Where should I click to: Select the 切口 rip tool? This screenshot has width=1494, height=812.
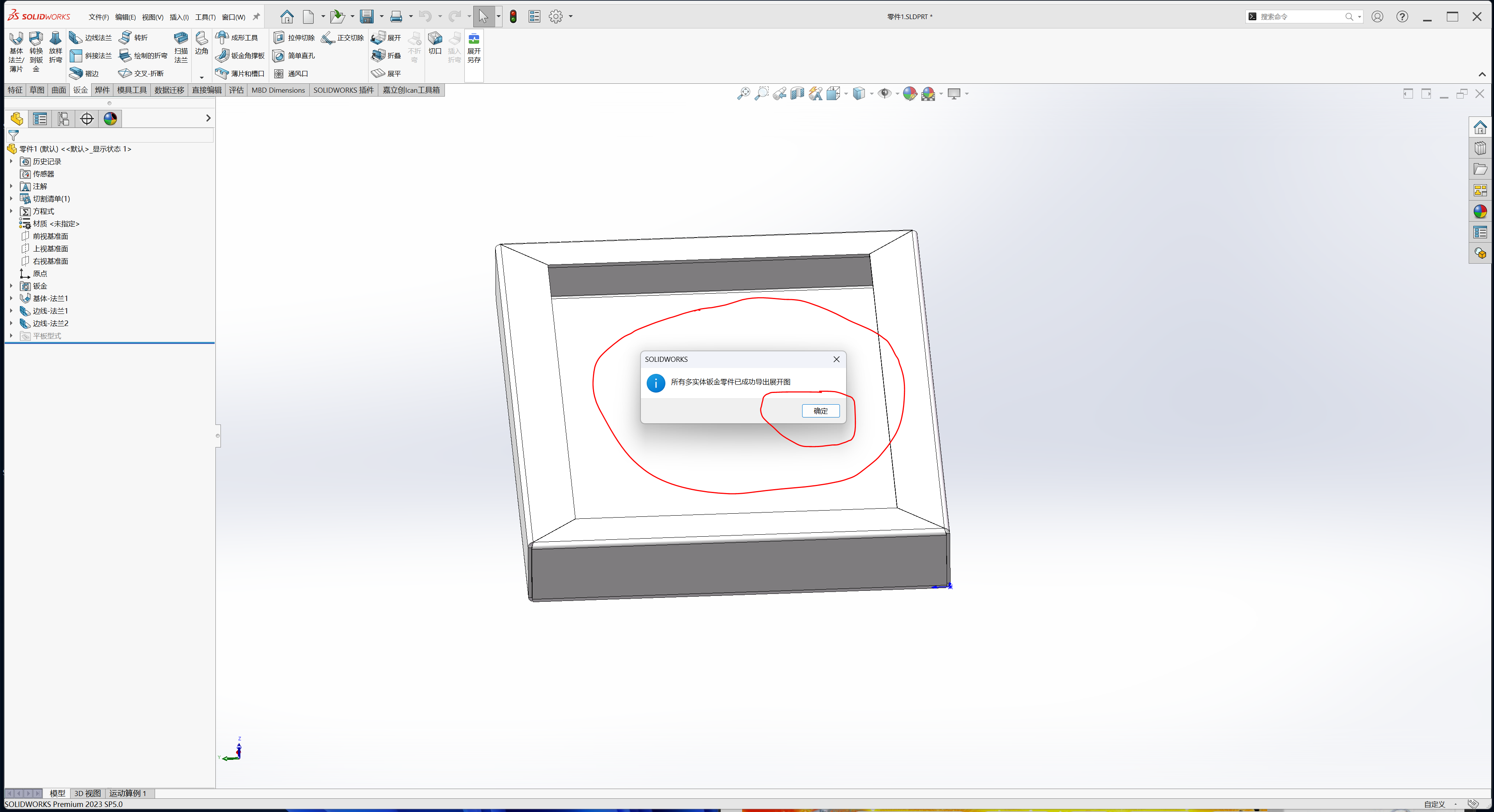pos(435,43)
